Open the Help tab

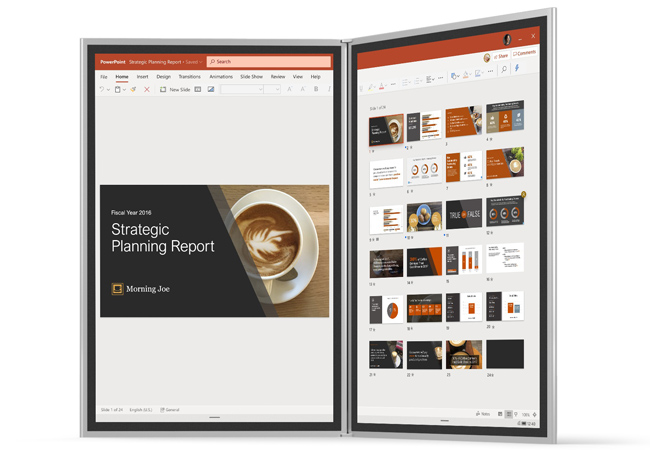(316, 77)
